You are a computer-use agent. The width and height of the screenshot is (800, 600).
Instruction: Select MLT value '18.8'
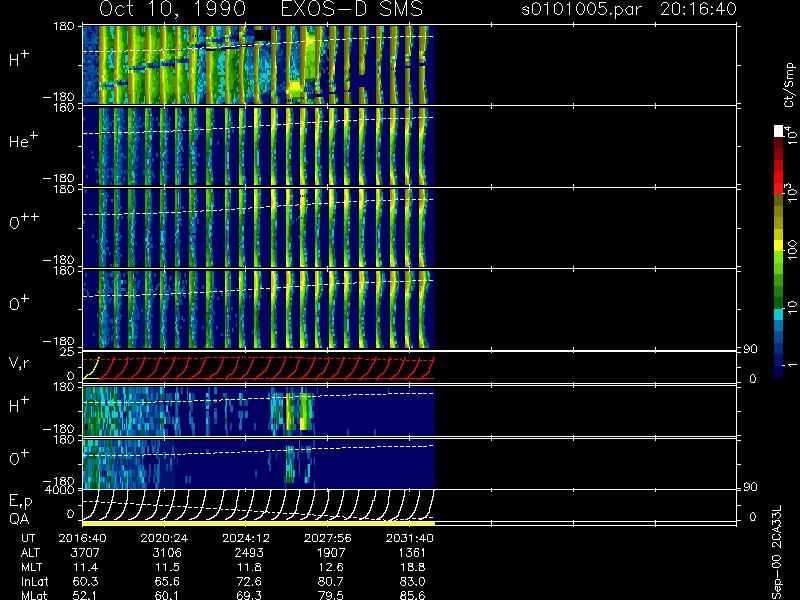(412, 567)
